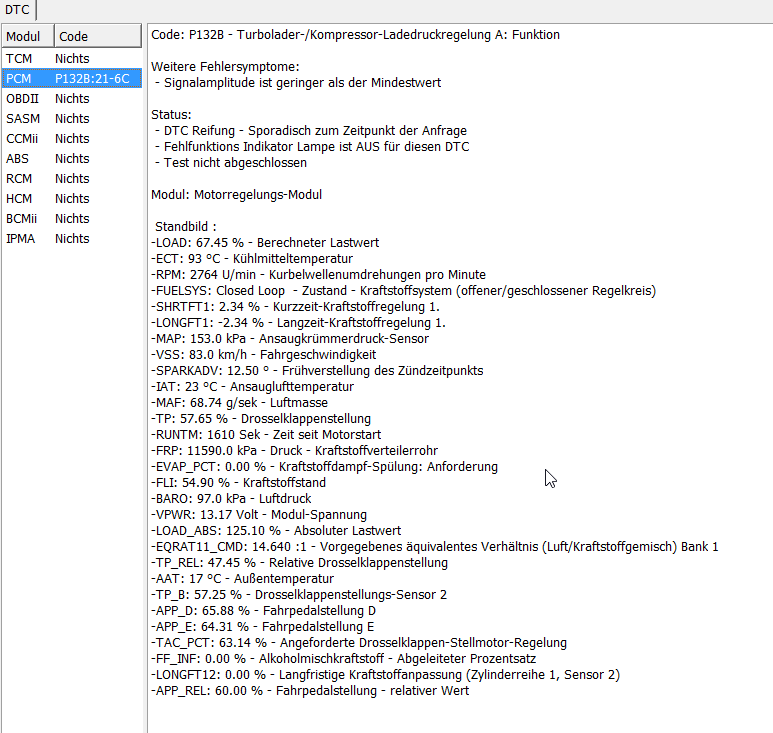Click the Code: P132B description line
This screenshot has height=733, width=773.
pos(355,35)
